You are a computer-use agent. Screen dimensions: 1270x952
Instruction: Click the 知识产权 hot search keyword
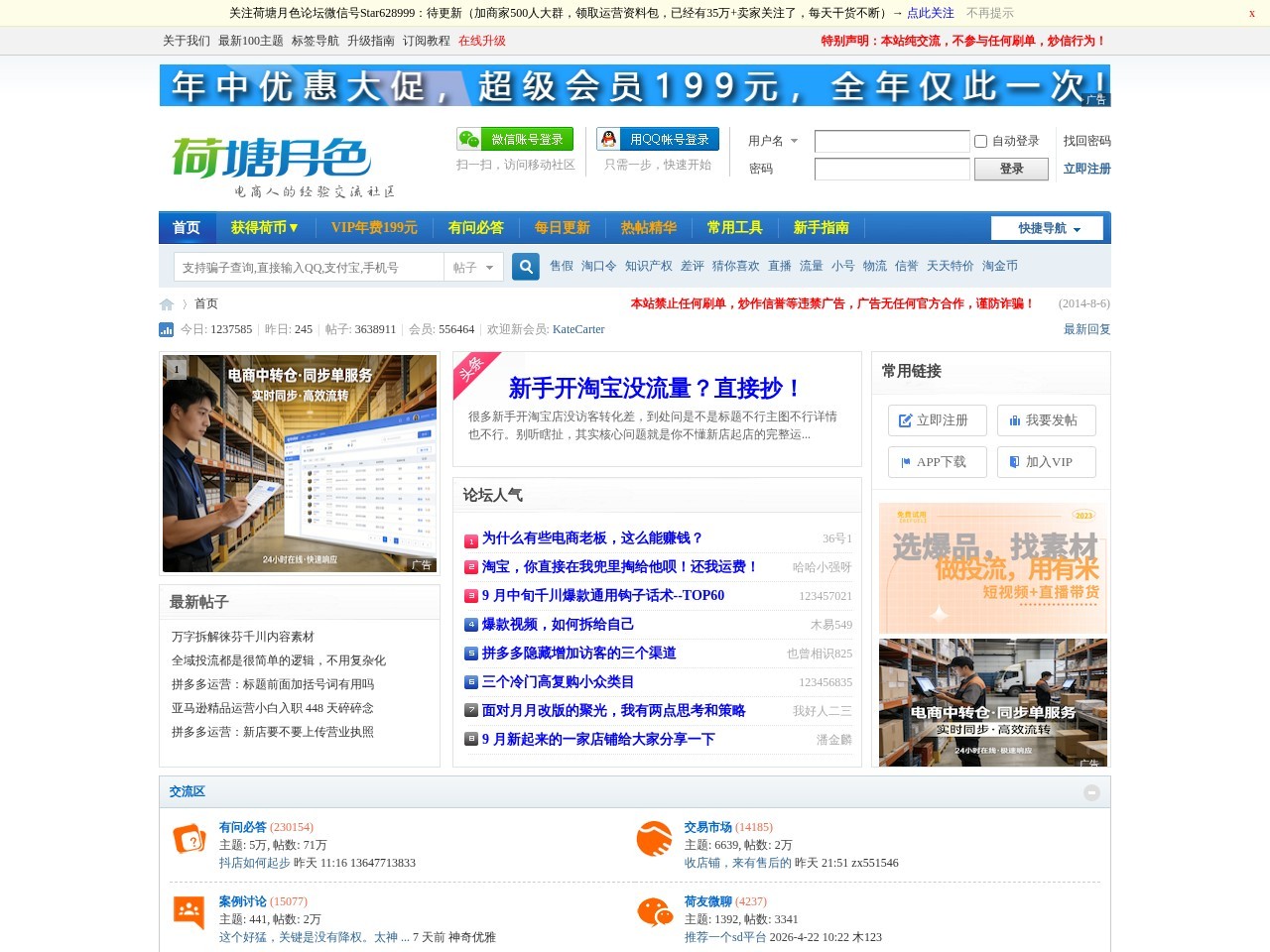[649, 266]
